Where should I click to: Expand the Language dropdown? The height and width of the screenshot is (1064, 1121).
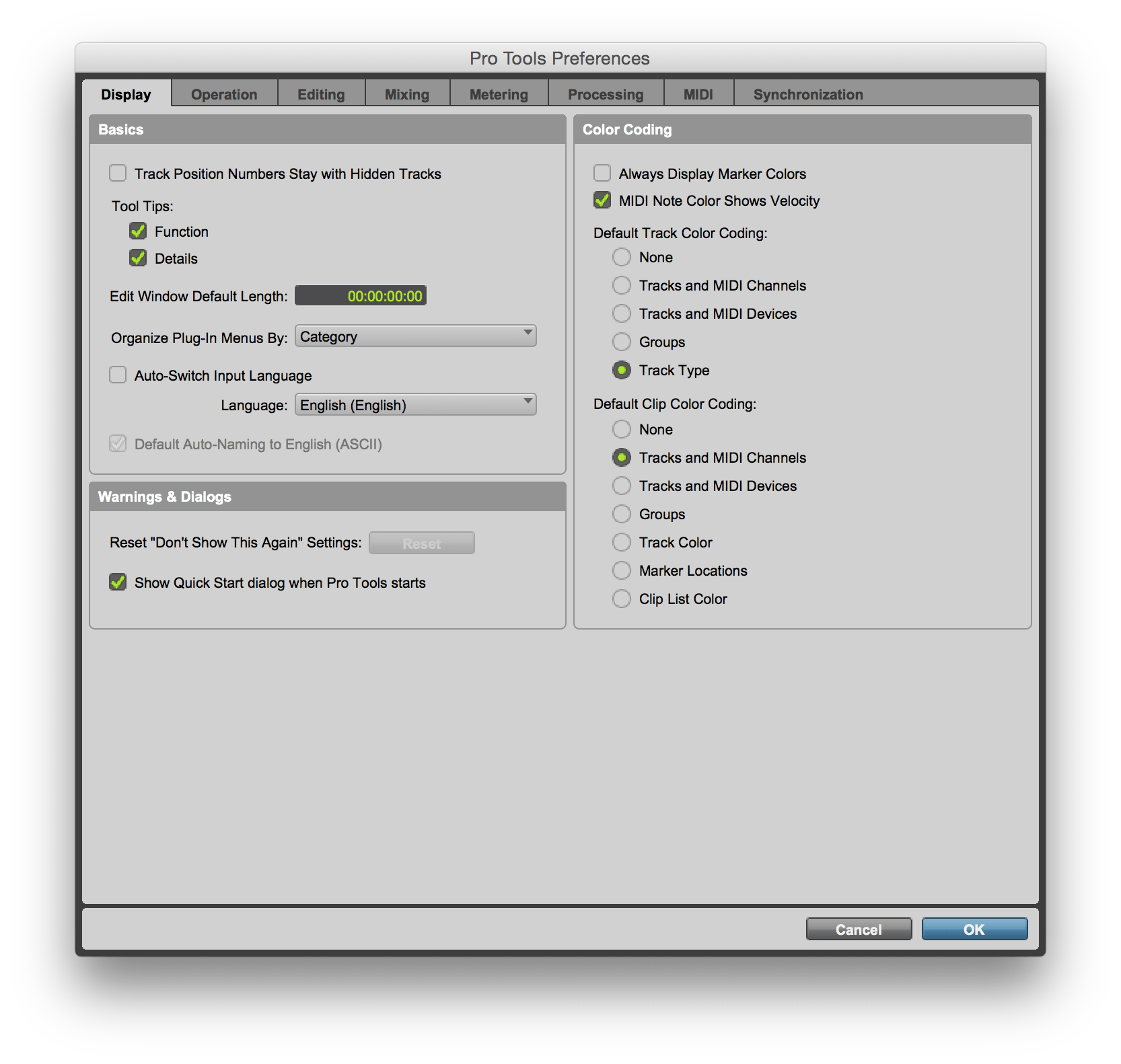pyautogui.click(x=415, y=405)
